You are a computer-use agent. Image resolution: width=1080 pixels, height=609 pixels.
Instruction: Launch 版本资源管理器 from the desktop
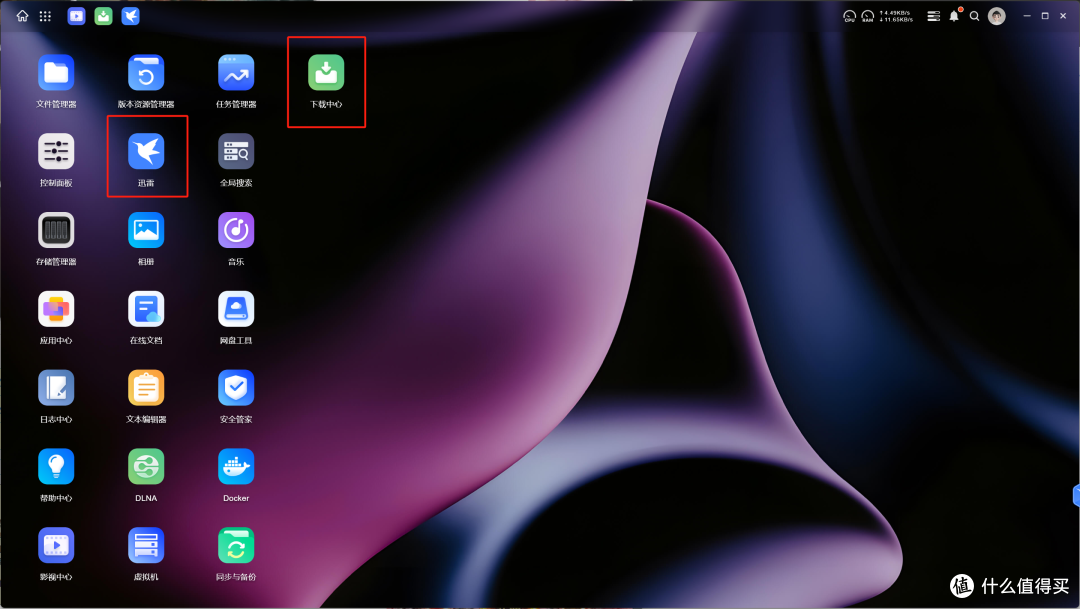click(x=146, y=73)
